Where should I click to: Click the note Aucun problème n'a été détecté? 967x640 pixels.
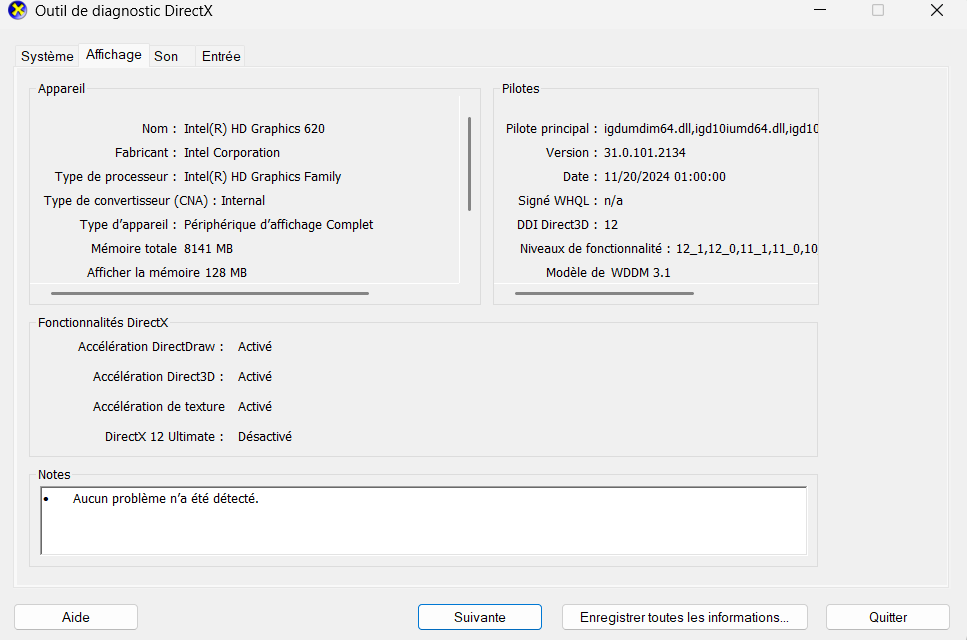coord(166,499)
